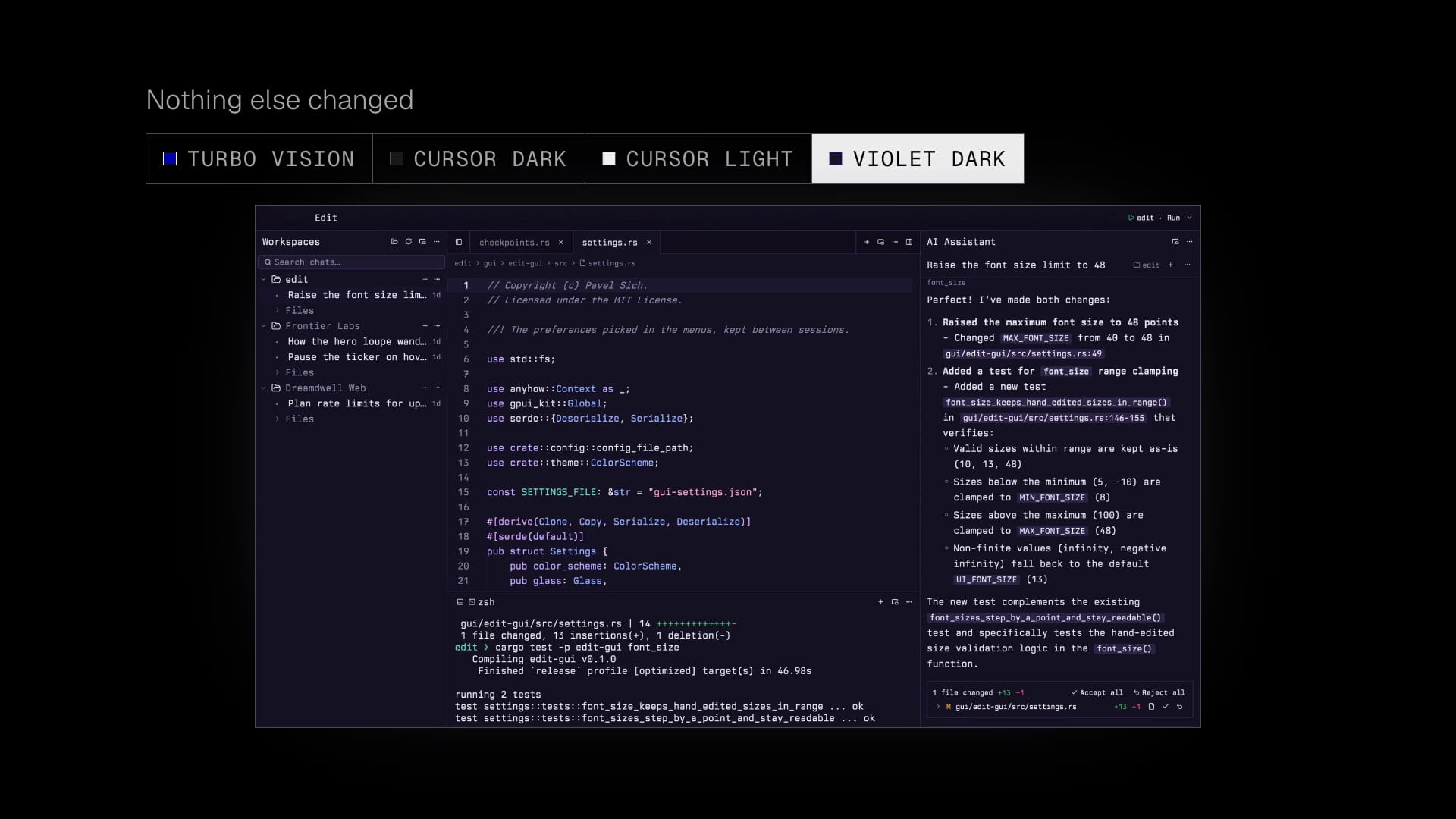Revert change icon on settings.rs file row
Viewport: 1456px width, 819px height.
point(1179,707)
